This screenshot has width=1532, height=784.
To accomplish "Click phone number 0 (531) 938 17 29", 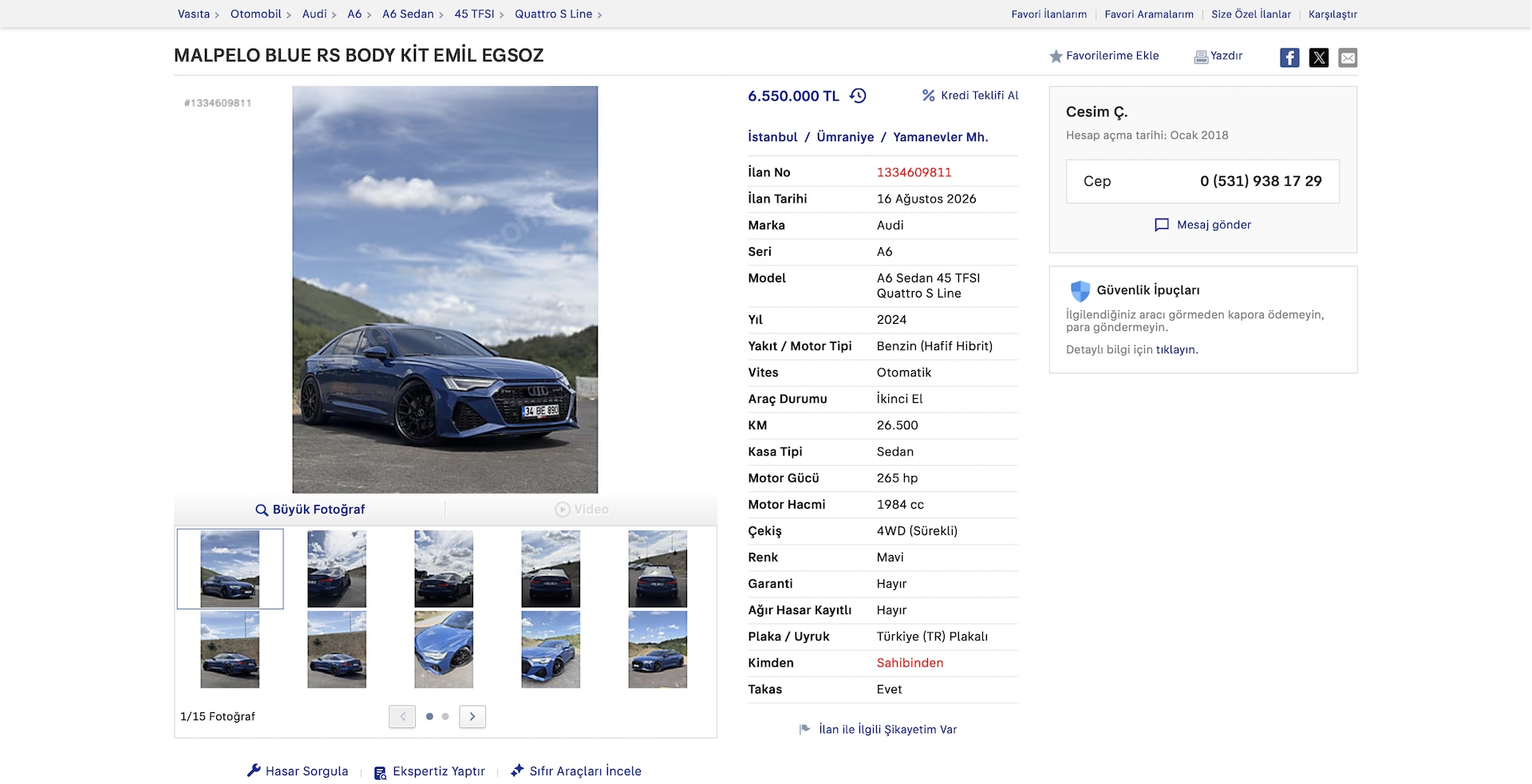I will pos(1261,181).
